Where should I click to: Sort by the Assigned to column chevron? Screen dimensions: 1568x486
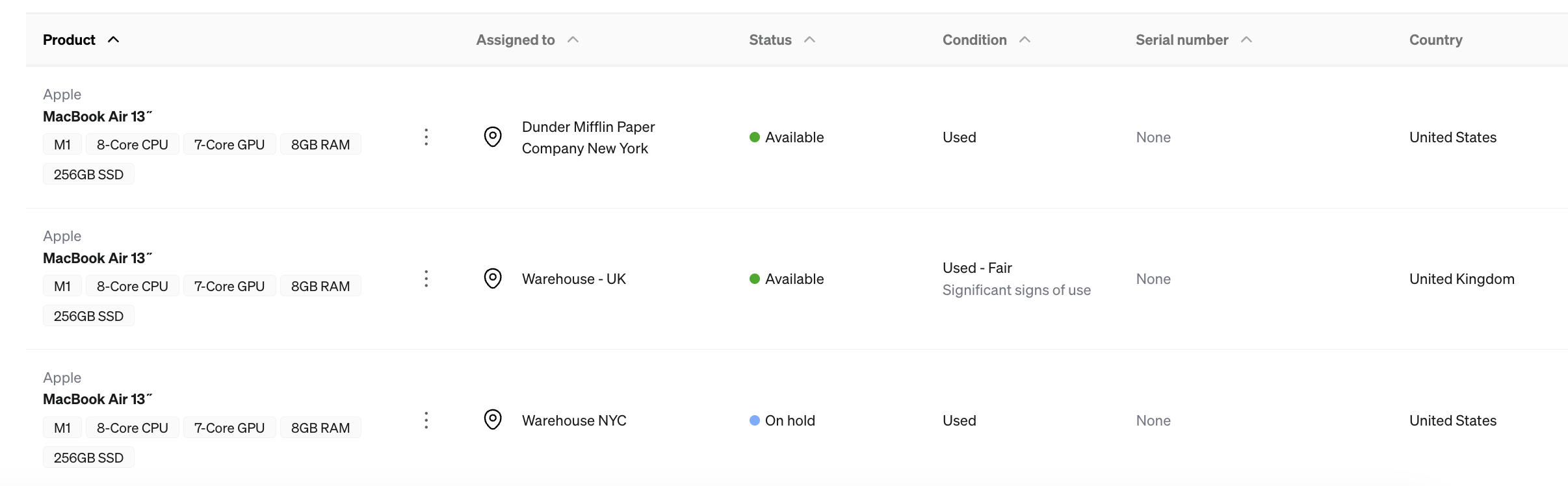point(573,40)
